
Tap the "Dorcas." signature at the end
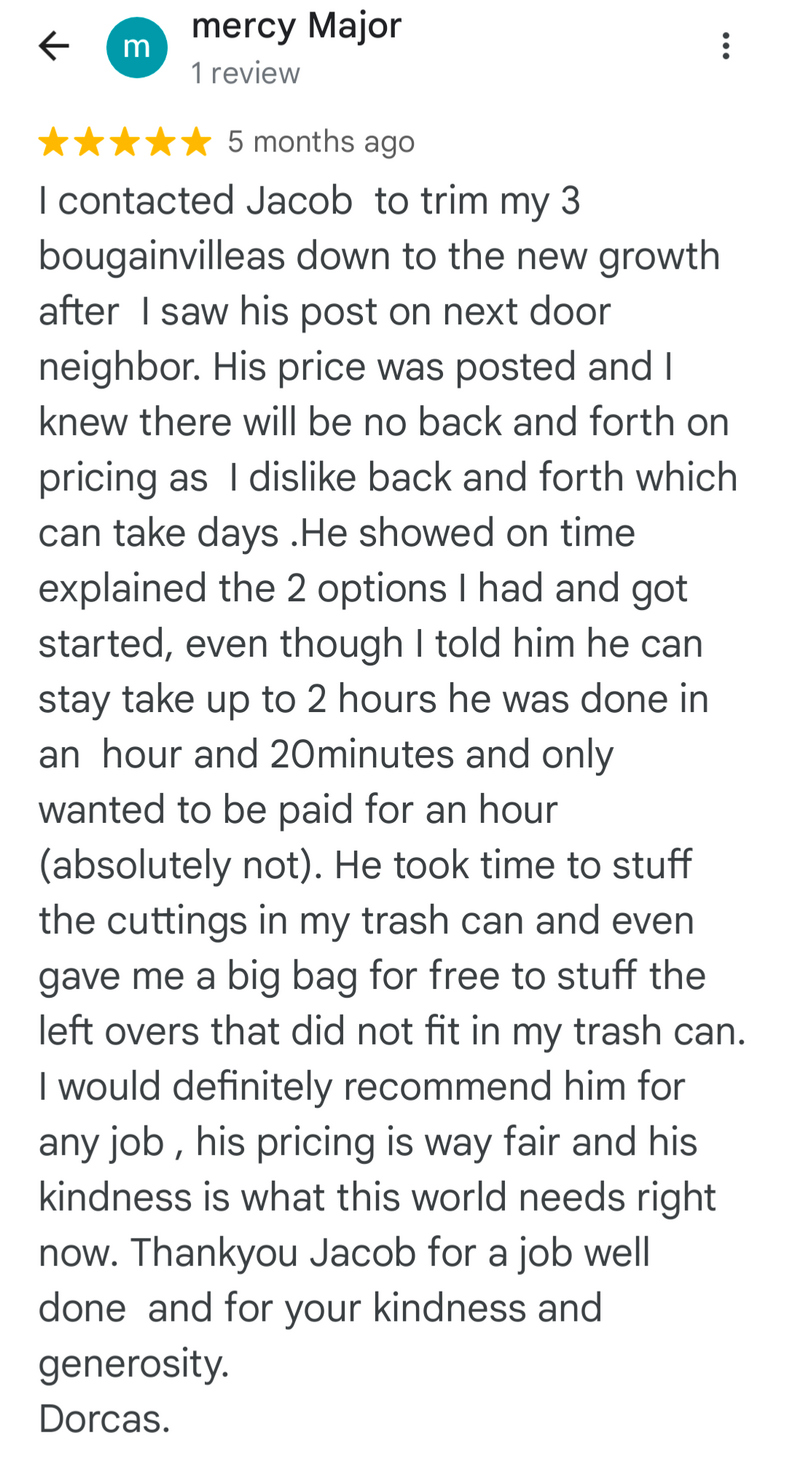pyautogui.click(x=104, y=1418)
